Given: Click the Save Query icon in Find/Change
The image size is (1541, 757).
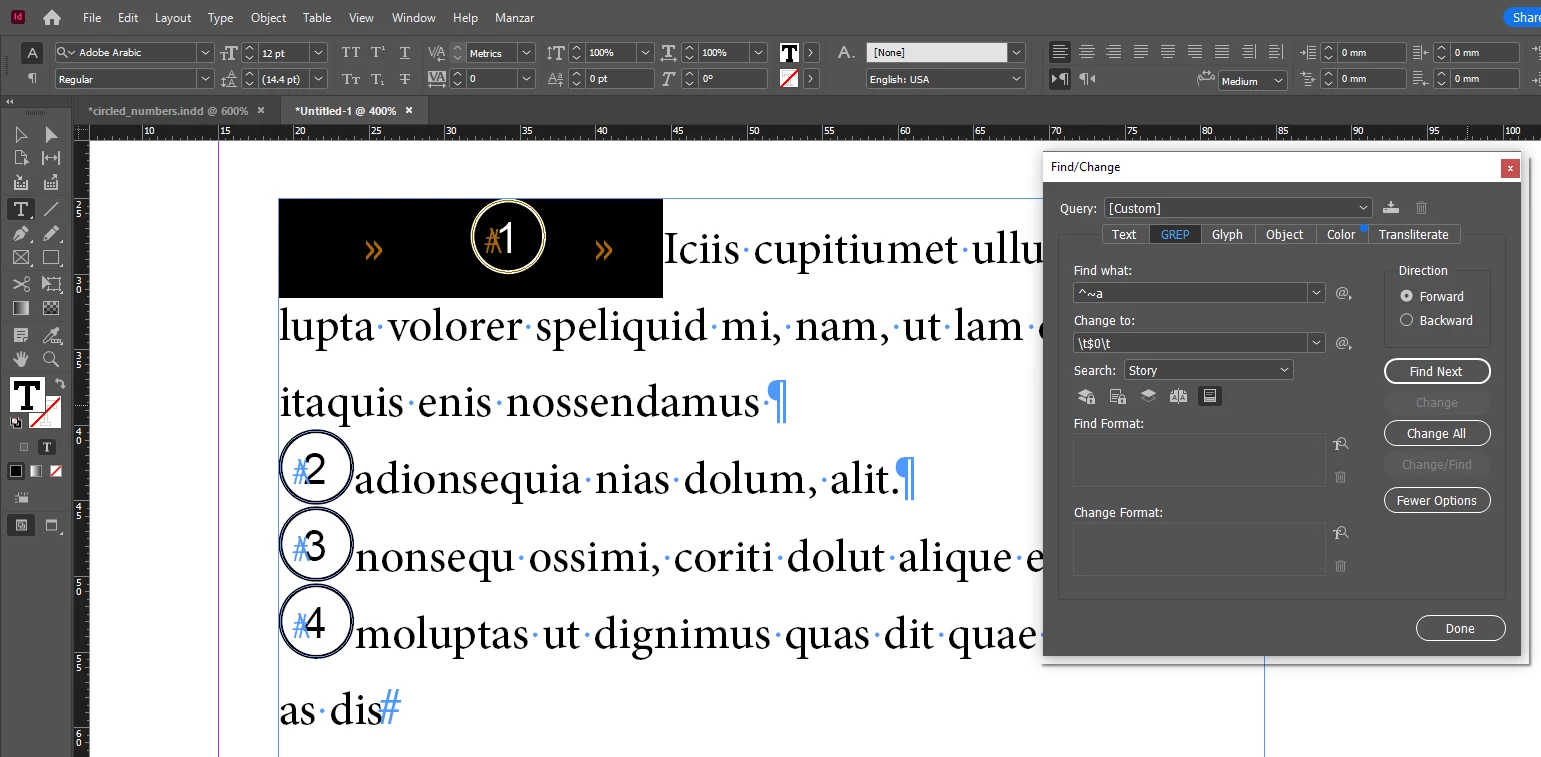Looking at the screenshot, I should [1392, 208].
